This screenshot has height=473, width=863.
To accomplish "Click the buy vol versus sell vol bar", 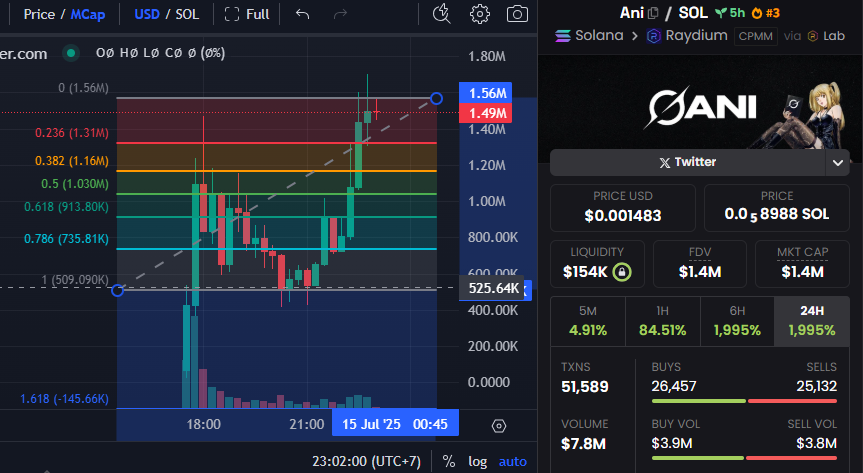I will point(744,458).
